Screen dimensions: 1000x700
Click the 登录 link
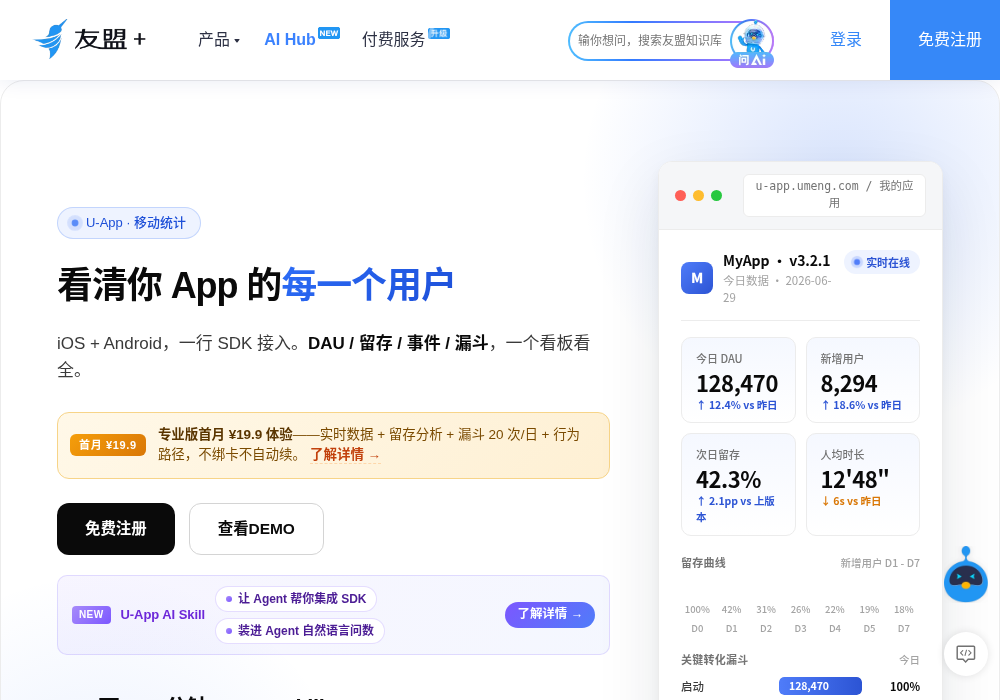tap(846, 40)
